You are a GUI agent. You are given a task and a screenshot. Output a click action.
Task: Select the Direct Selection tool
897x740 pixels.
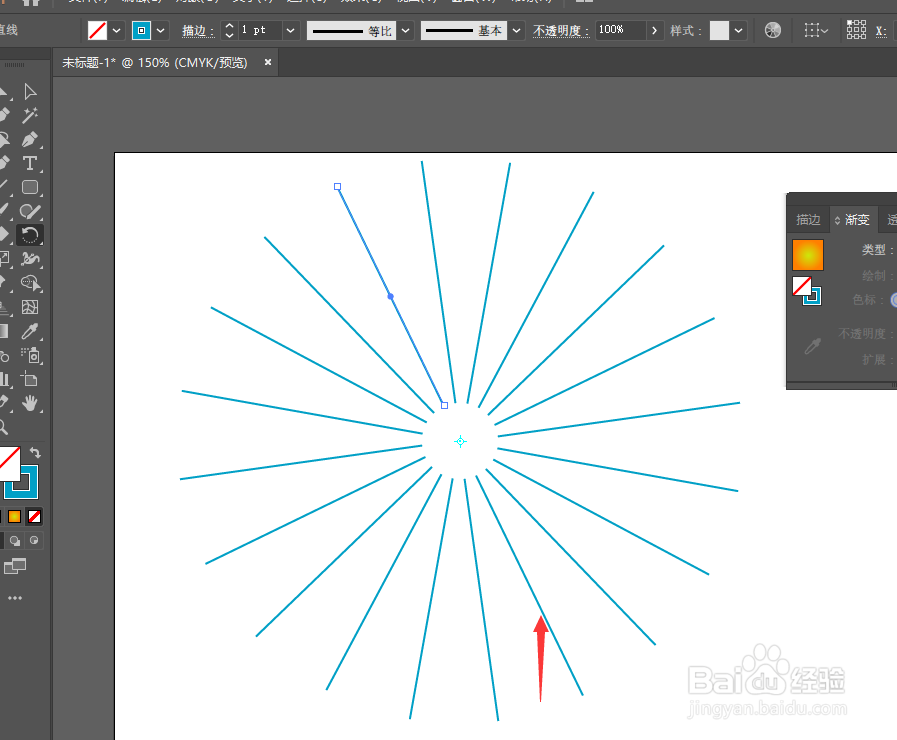coord(30,91)
